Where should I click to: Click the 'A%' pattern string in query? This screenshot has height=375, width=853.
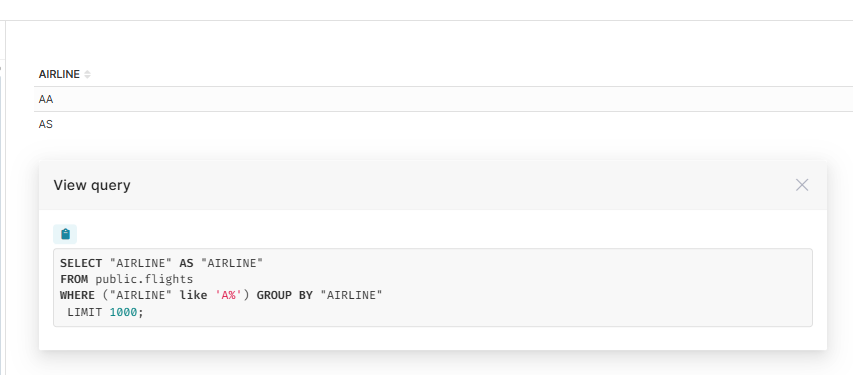coord(228,296)
